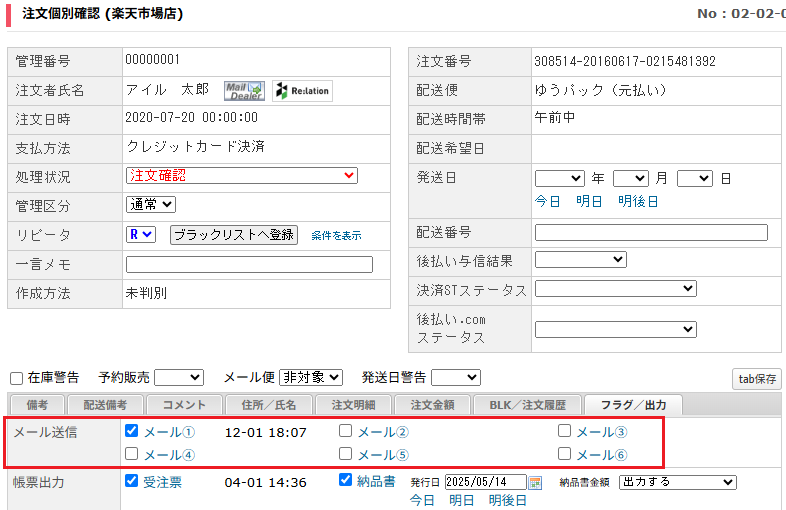Toggle the 在庫警告 checkbox
The width and height of the screenshot is (786, 510).
pos(17,378)
